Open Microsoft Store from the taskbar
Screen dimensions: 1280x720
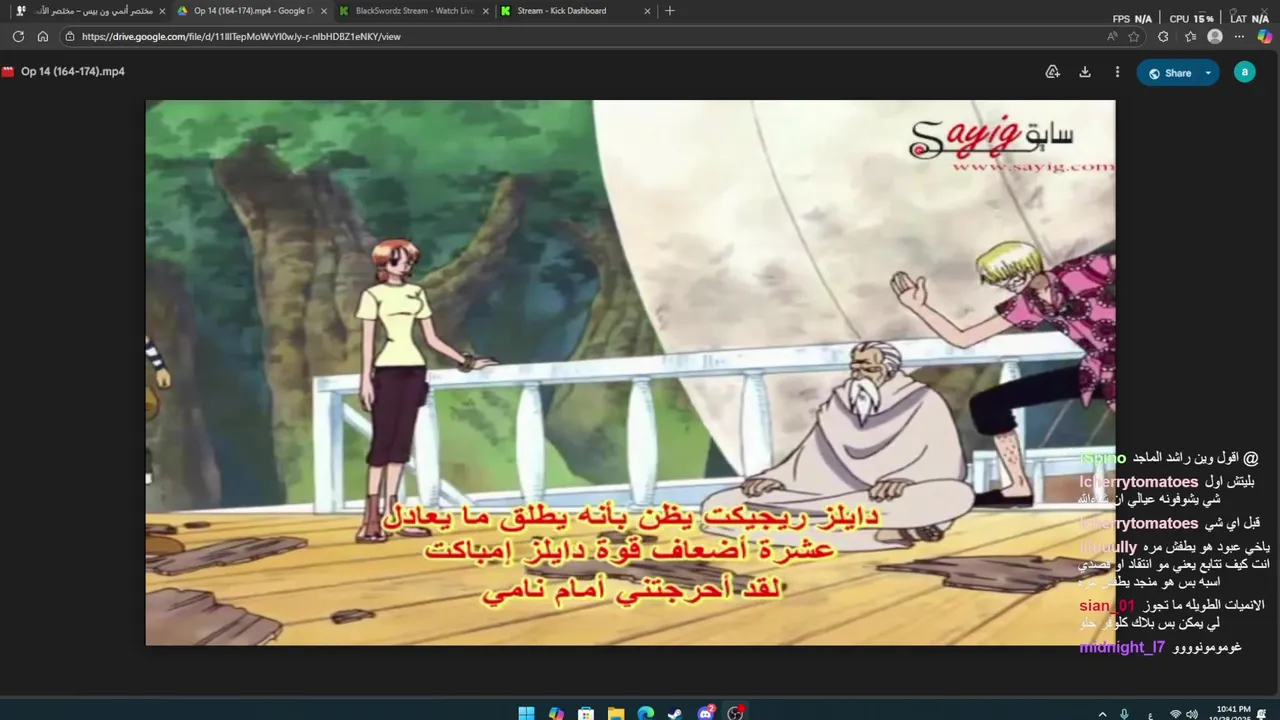pos(586,713)
